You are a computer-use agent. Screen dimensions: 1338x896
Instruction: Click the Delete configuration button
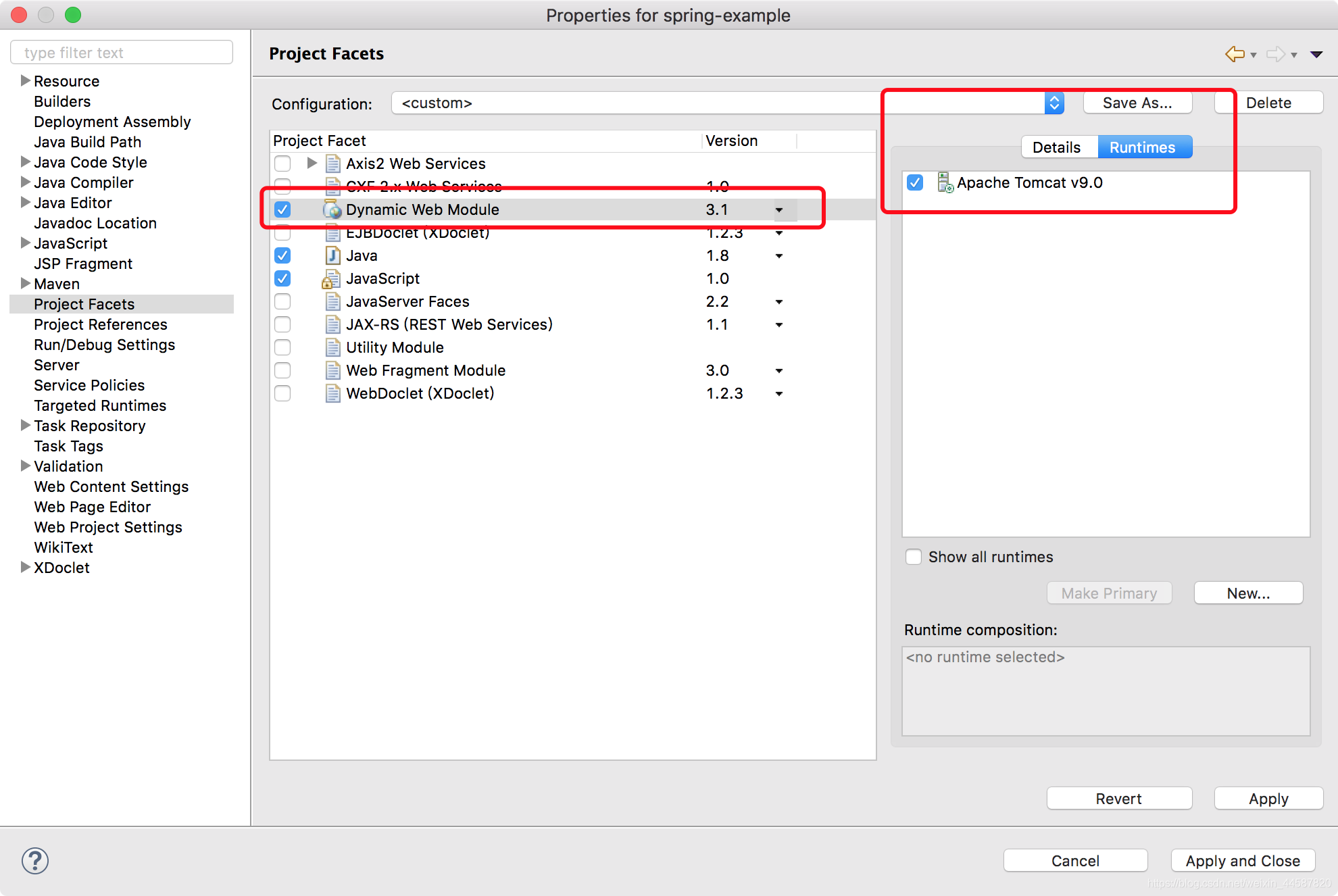coord(1268,103)
